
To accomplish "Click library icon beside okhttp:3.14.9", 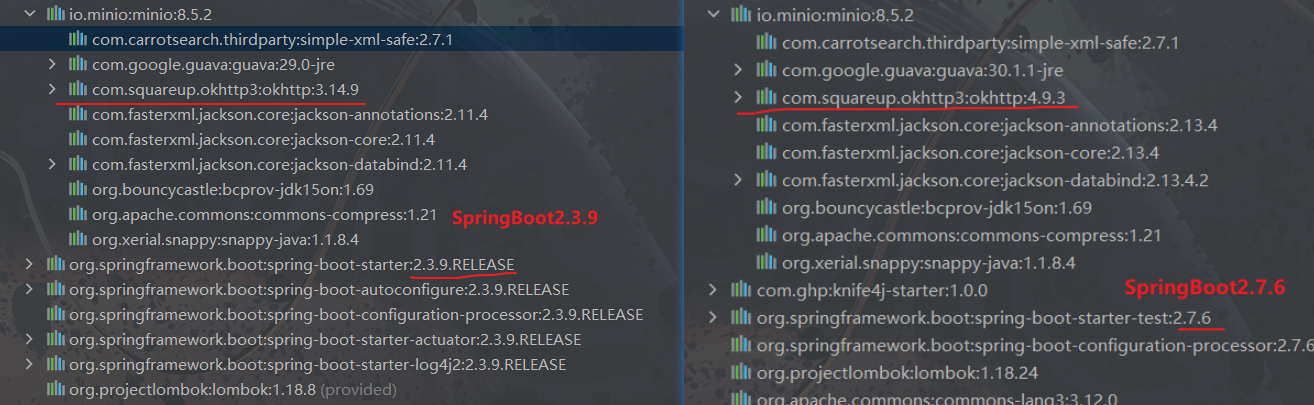I will tap(77, 90).
